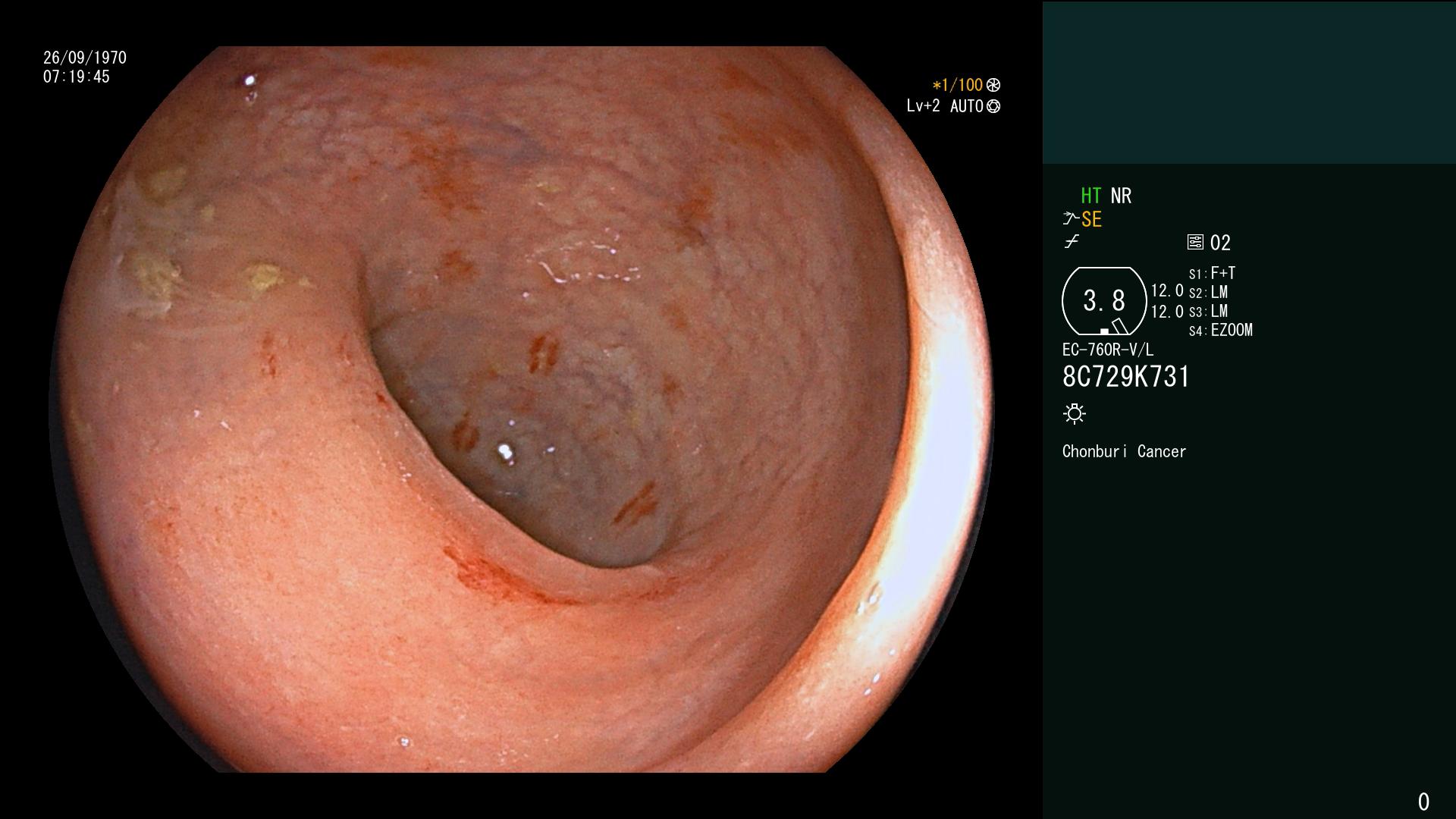
Task: Click the settings preset icon beside 02
Action: [x=1195, y=242]
